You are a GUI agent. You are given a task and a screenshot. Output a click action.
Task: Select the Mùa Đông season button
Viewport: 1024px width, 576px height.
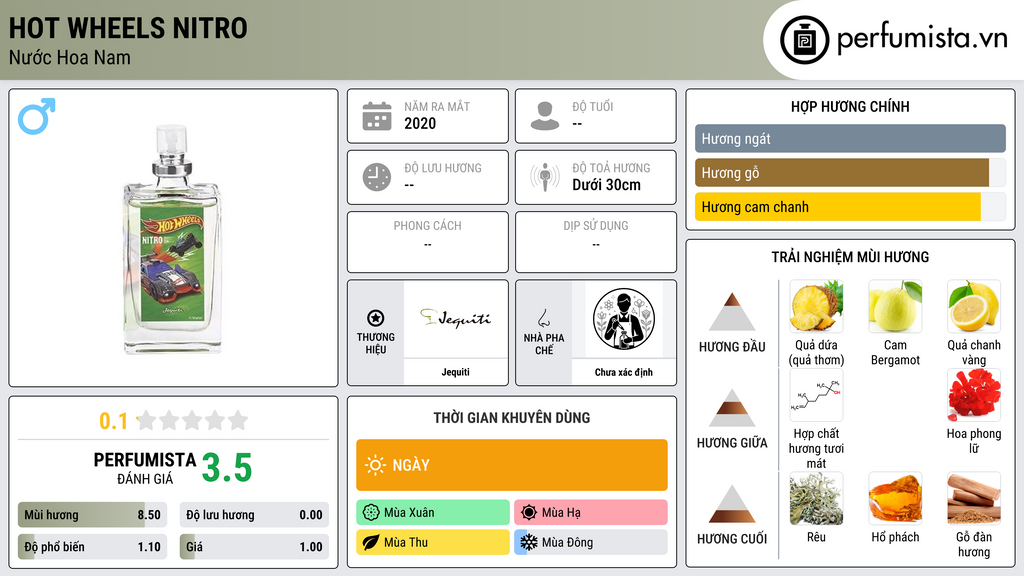coord(590,542)
